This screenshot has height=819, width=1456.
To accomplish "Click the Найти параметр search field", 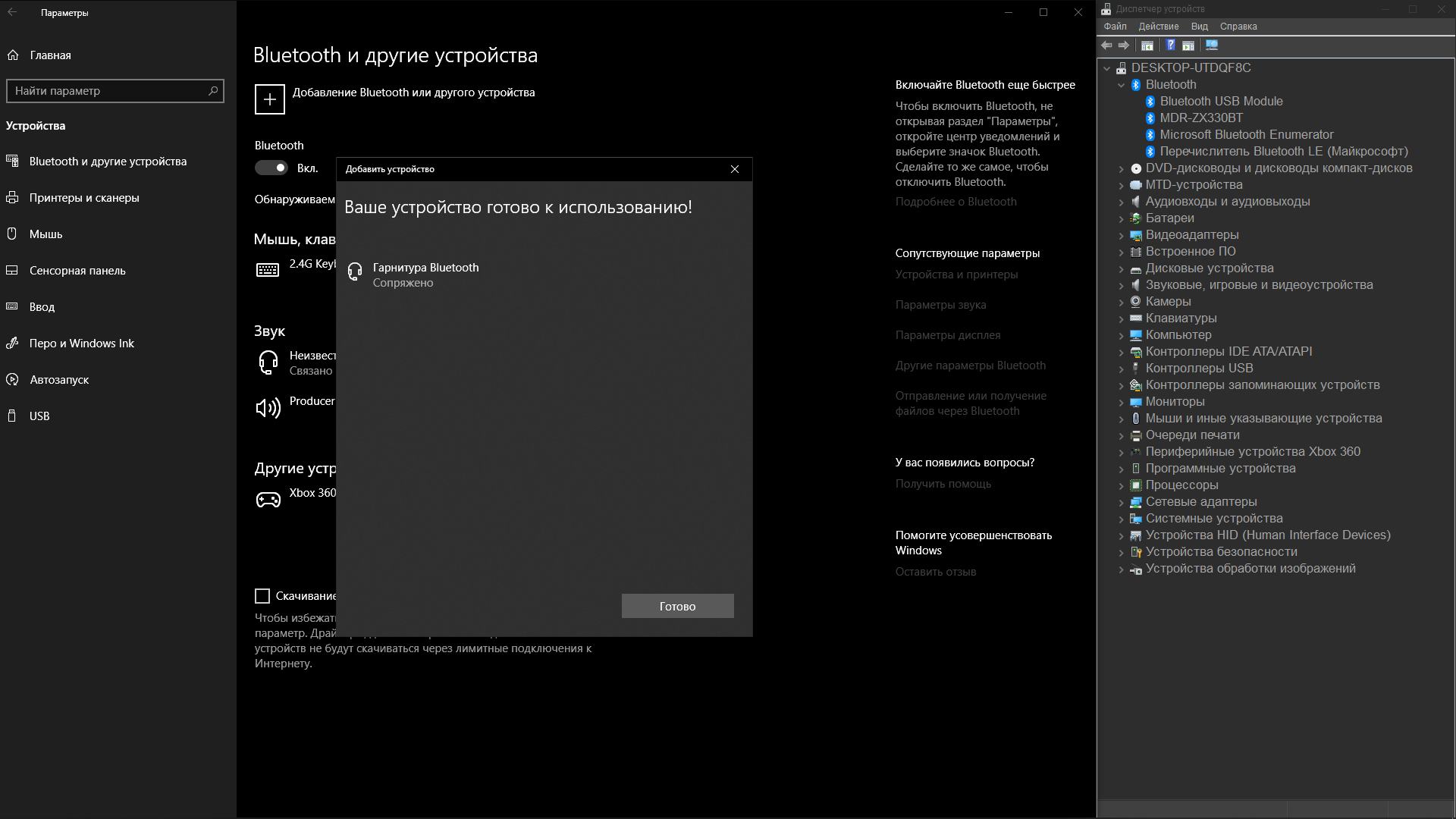I will tap(106, 91).
